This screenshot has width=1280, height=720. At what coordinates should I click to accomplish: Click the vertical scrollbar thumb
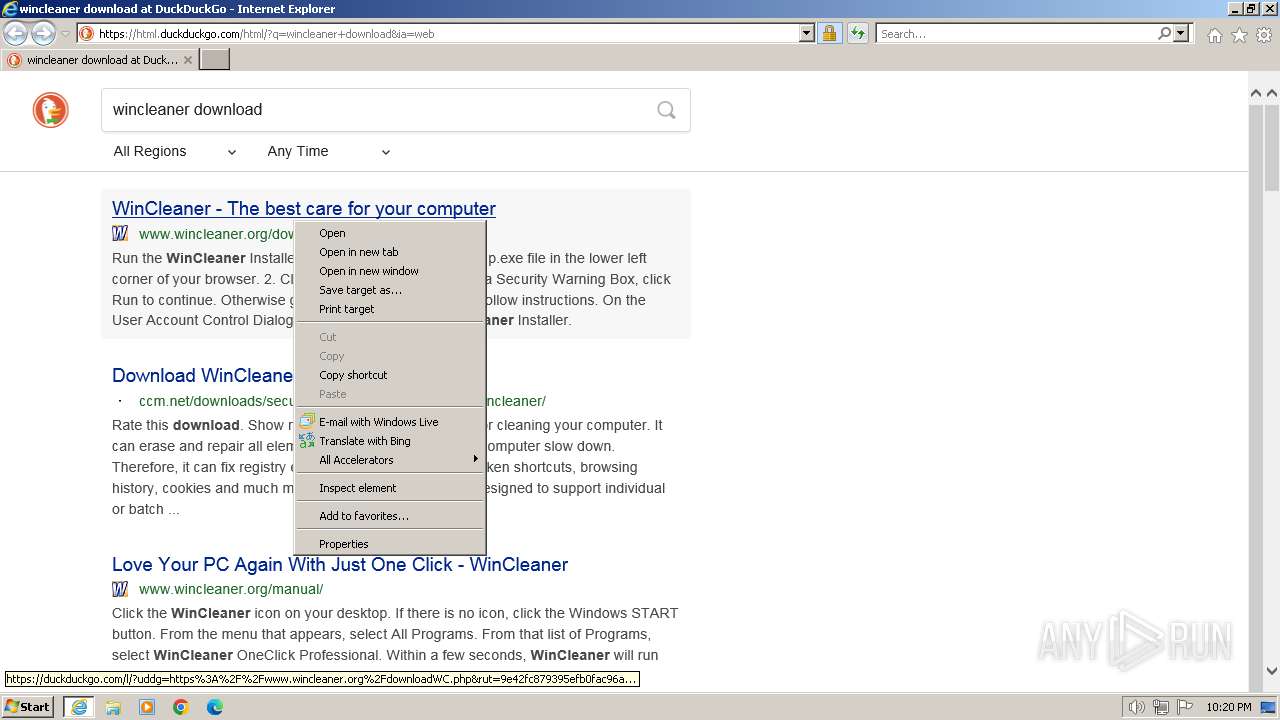coord(1272,146)
